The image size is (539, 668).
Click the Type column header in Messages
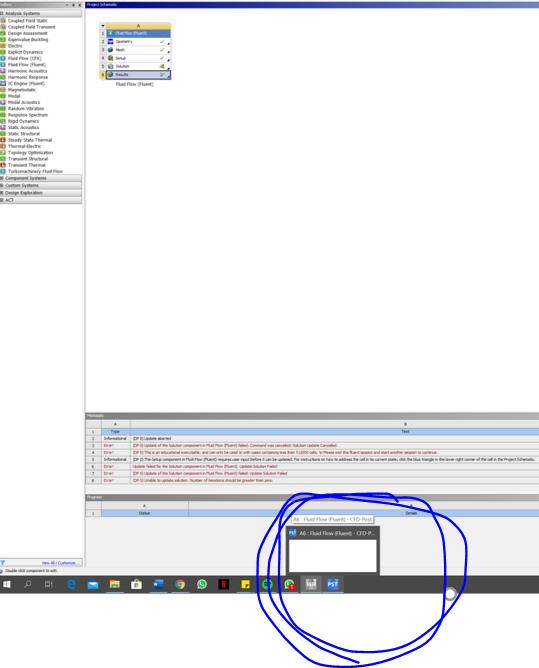[115, 432]
